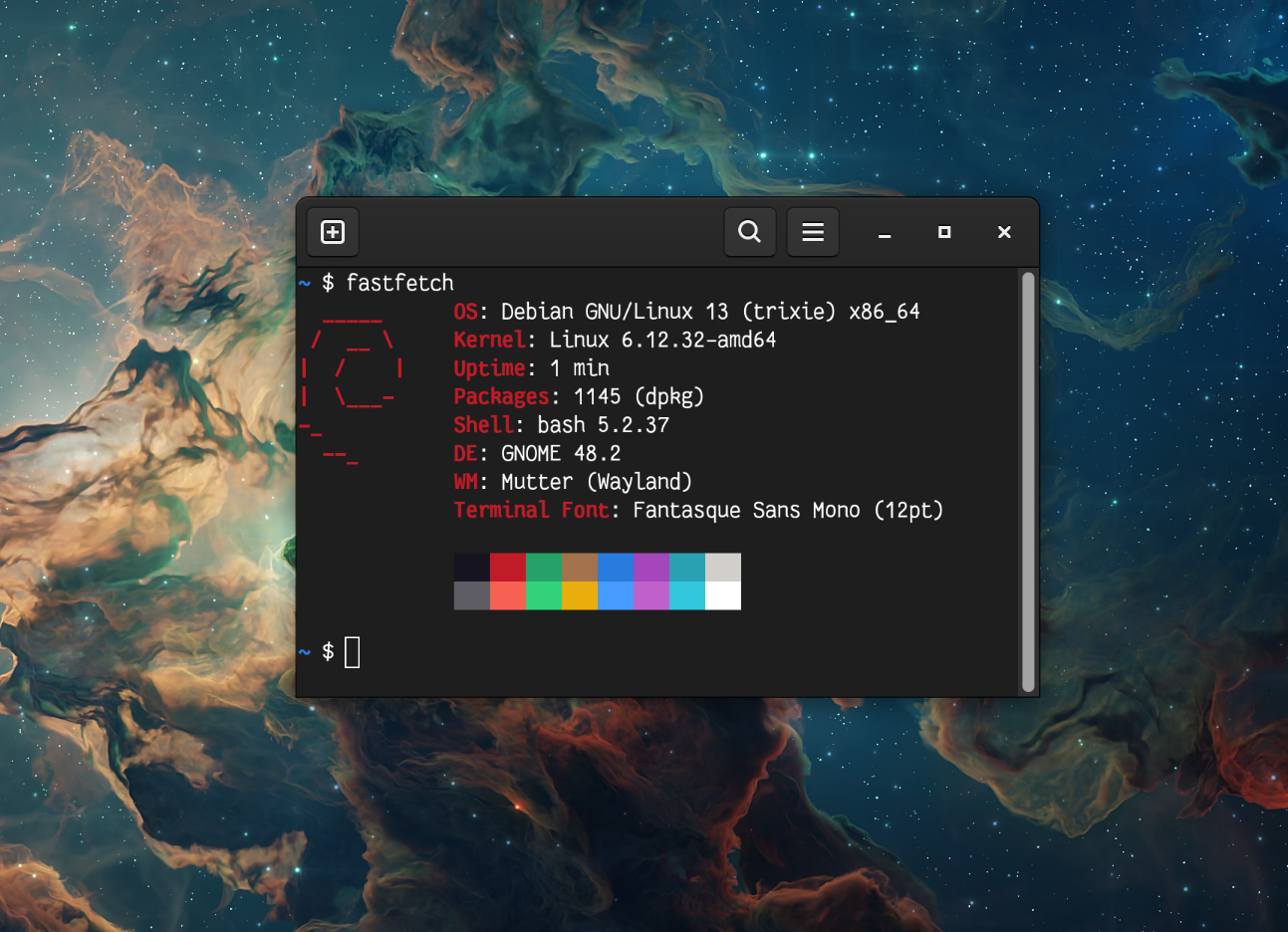The image size is (1288, 932).
Task: Click the dark blue color block, top row
Action: pos(616,568)
